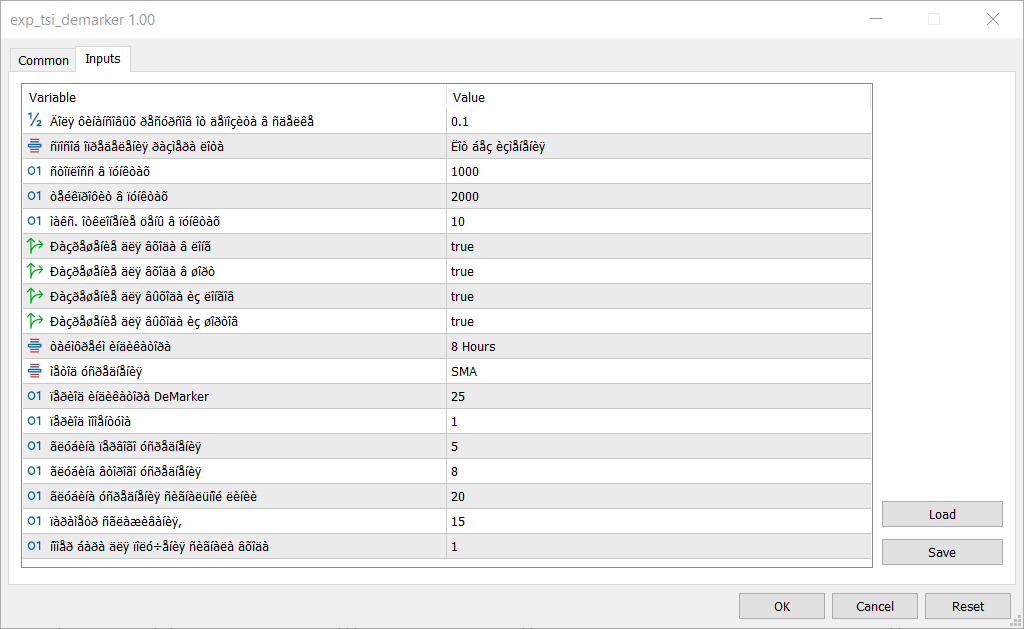Click the Variable column header
The height and width of the screenshot is (629, 1024).
tap(234, 97)
